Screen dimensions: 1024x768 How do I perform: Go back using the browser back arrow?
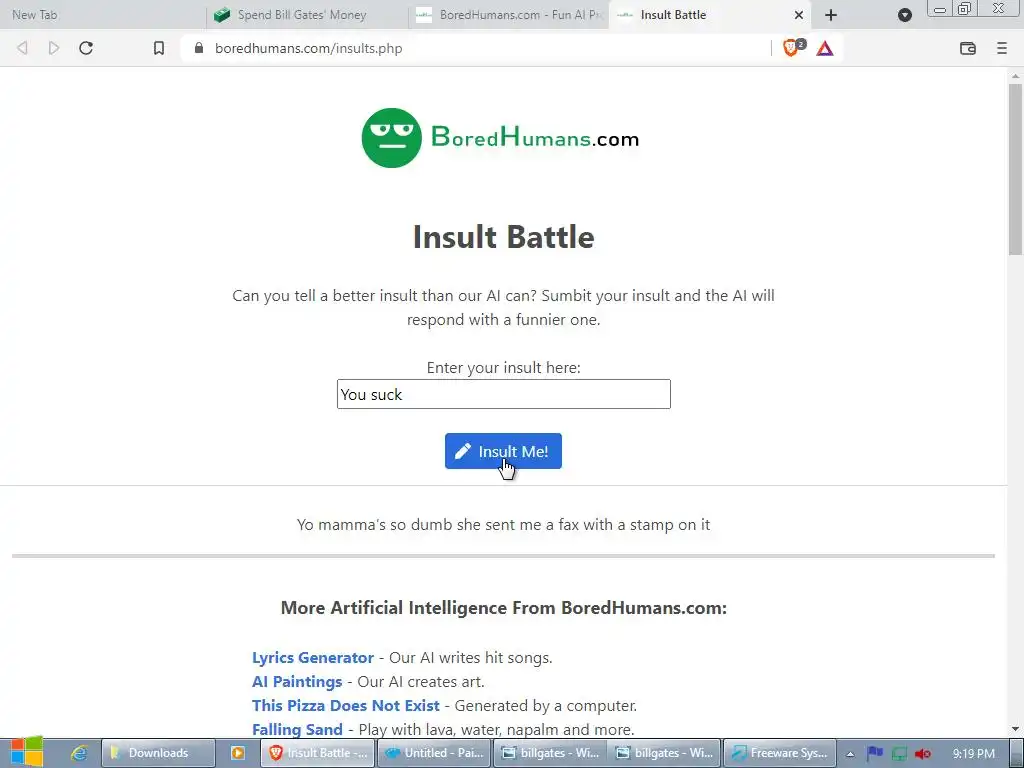click(22, 48)
